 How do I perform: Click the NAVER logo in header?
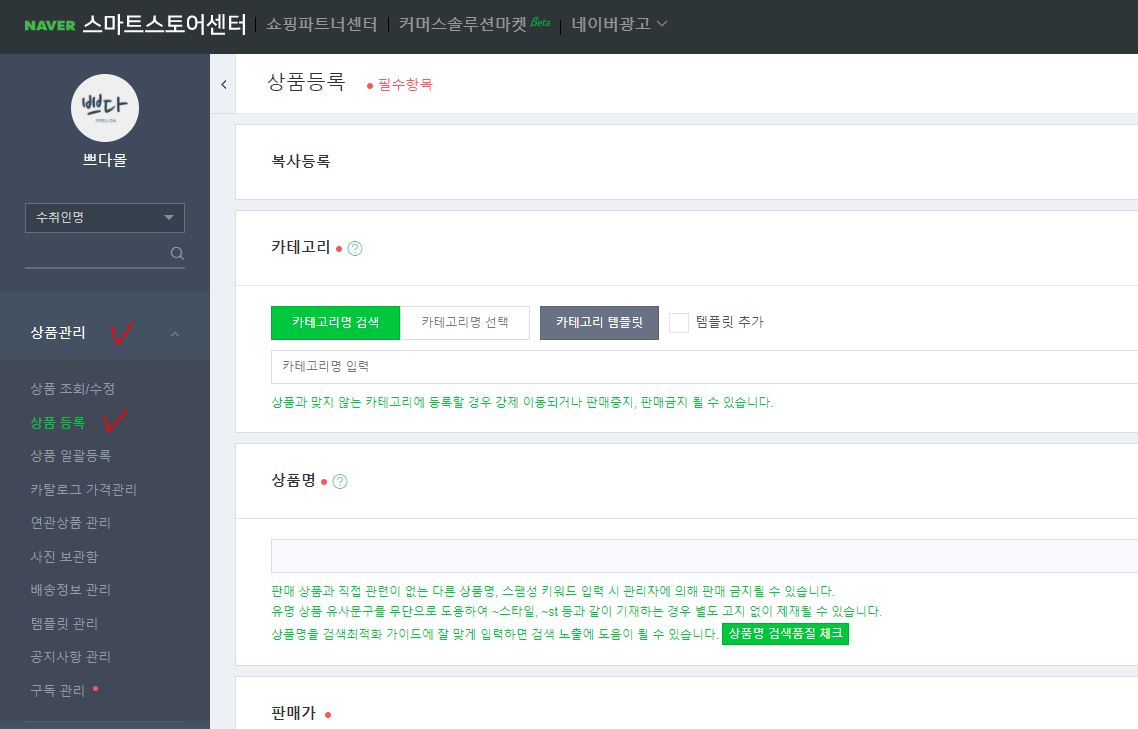click(49, 25)
